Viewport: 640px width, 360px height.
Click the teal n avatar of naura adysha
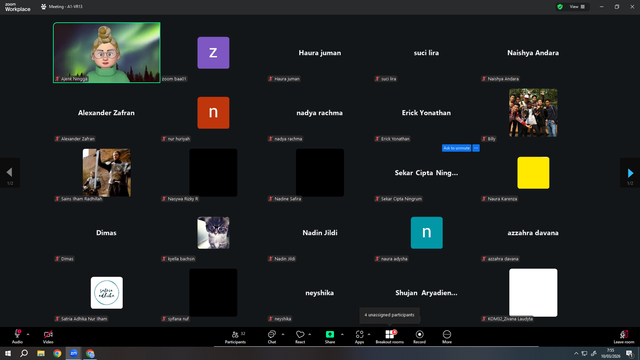tap(427, 233)
